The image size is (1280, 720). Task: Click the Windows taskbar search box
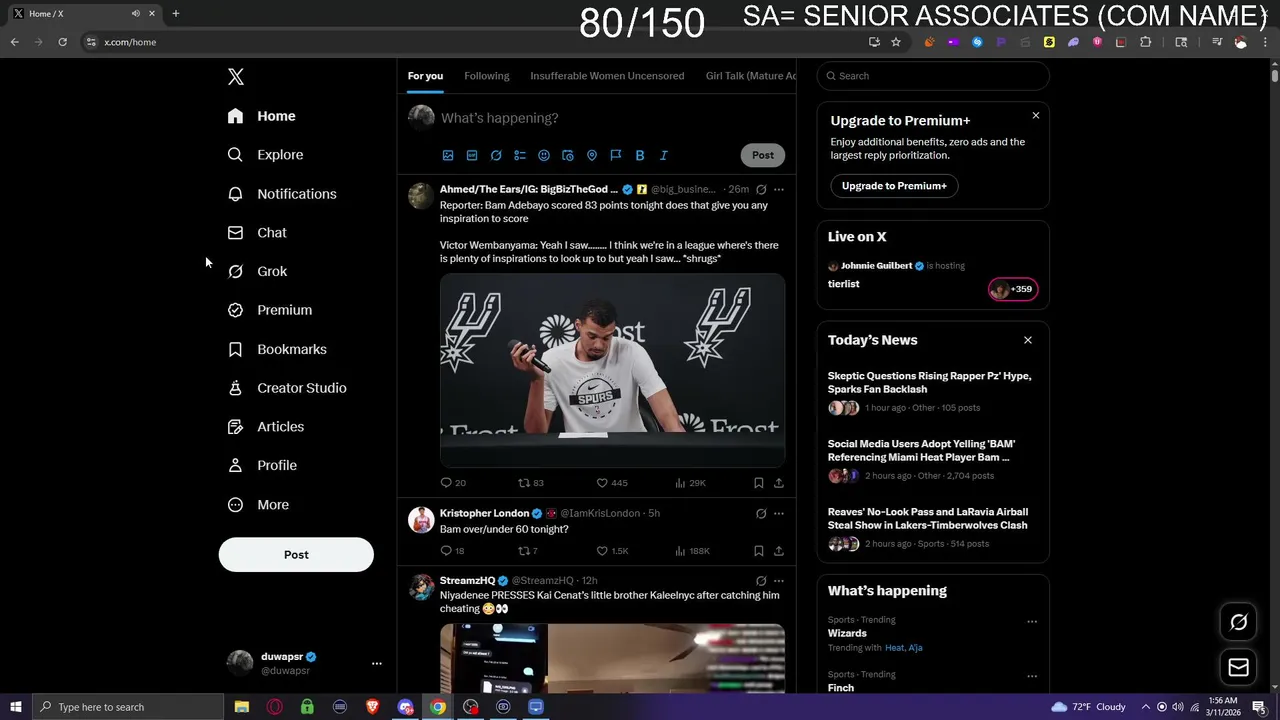[127, 707]
